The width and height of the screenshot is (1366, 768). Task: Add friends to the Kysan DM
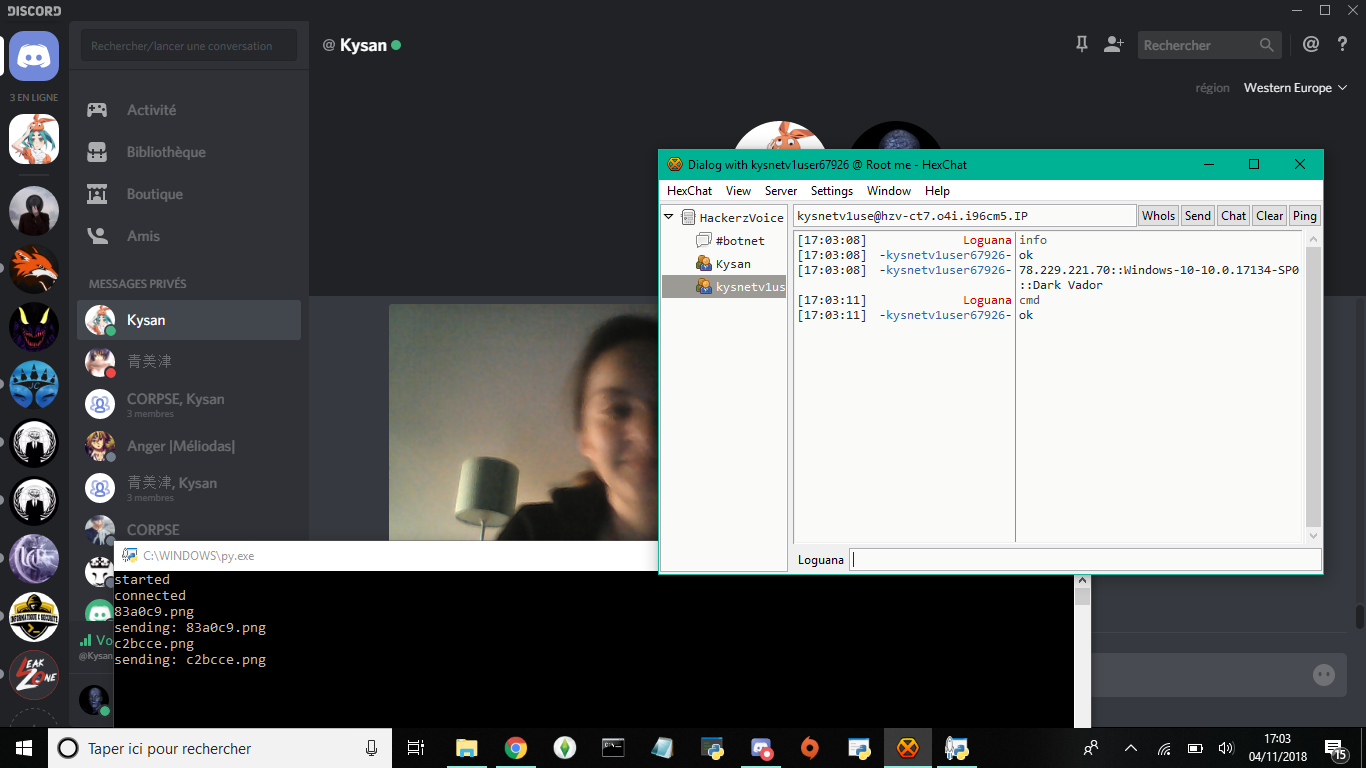[1113, 44]
